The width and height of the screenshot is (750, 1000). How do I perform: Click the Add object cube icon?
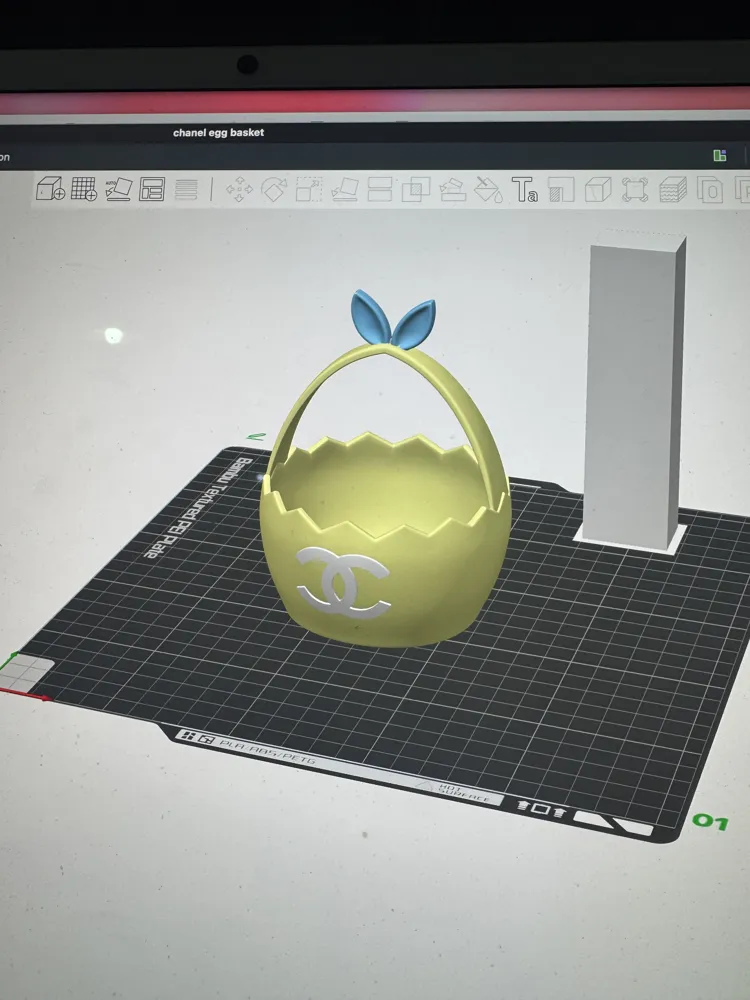[x=50, y=189]
